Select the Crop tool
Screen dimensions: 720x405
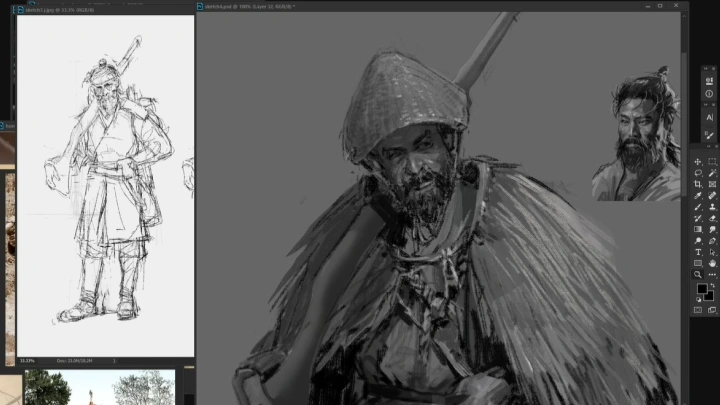point(698,184)
